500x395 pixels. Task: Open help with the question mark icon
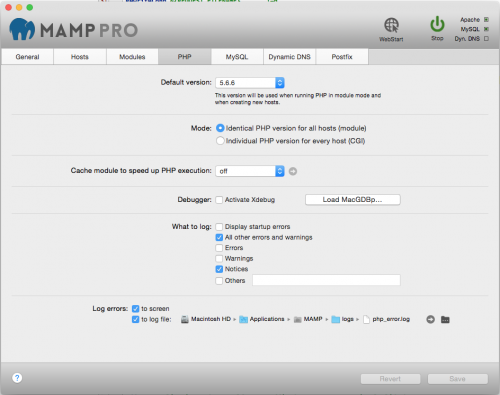pos(17,378)
